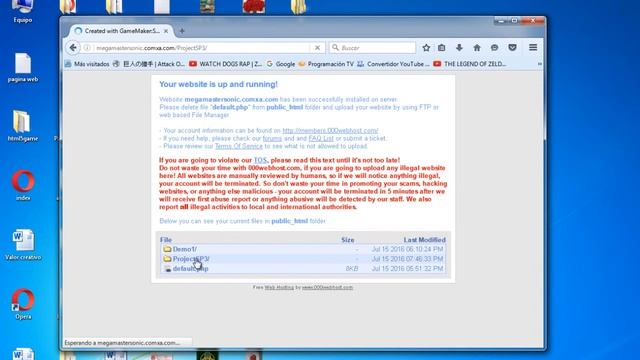Select the html5game desktop folder
This screenshot has width=640, height=360.
[x=22, y=126]
